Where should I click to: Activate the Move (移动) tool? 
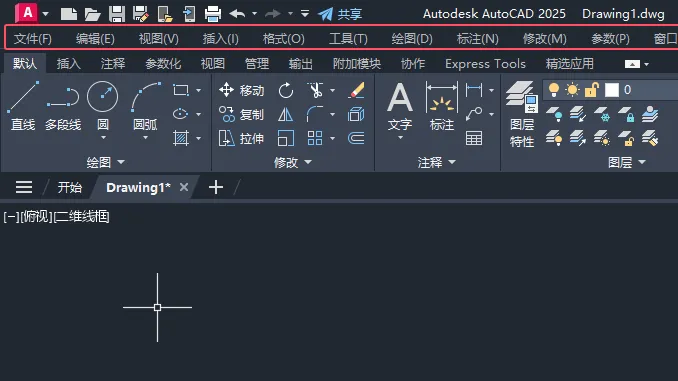241,90
